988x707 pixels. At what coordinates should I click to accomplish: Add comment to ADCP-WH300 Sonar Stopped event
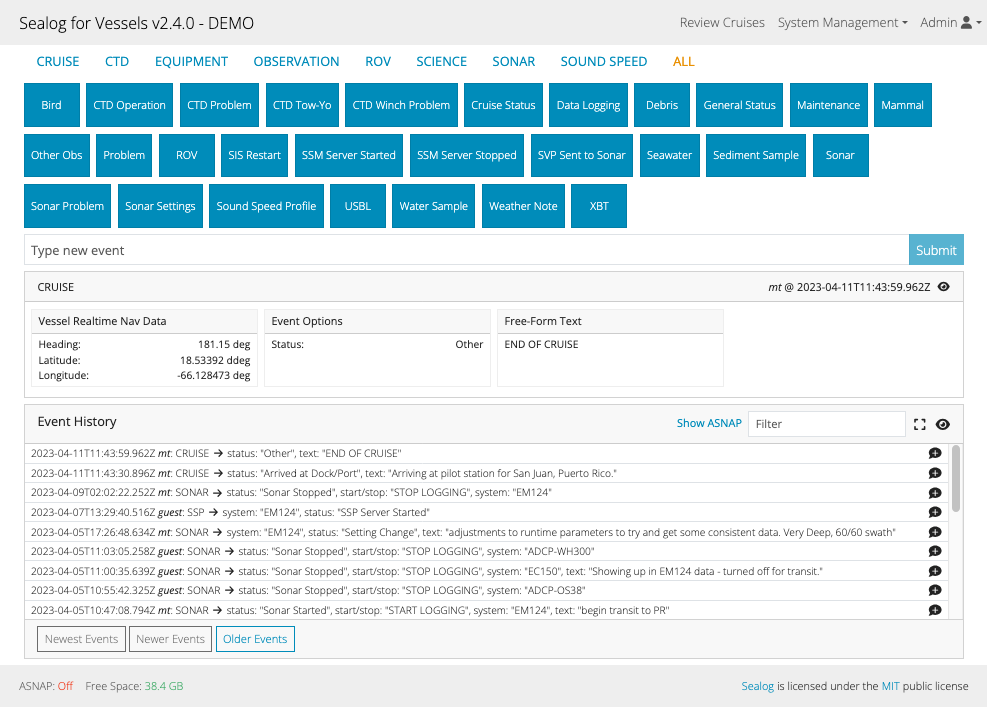pos(934,551)
